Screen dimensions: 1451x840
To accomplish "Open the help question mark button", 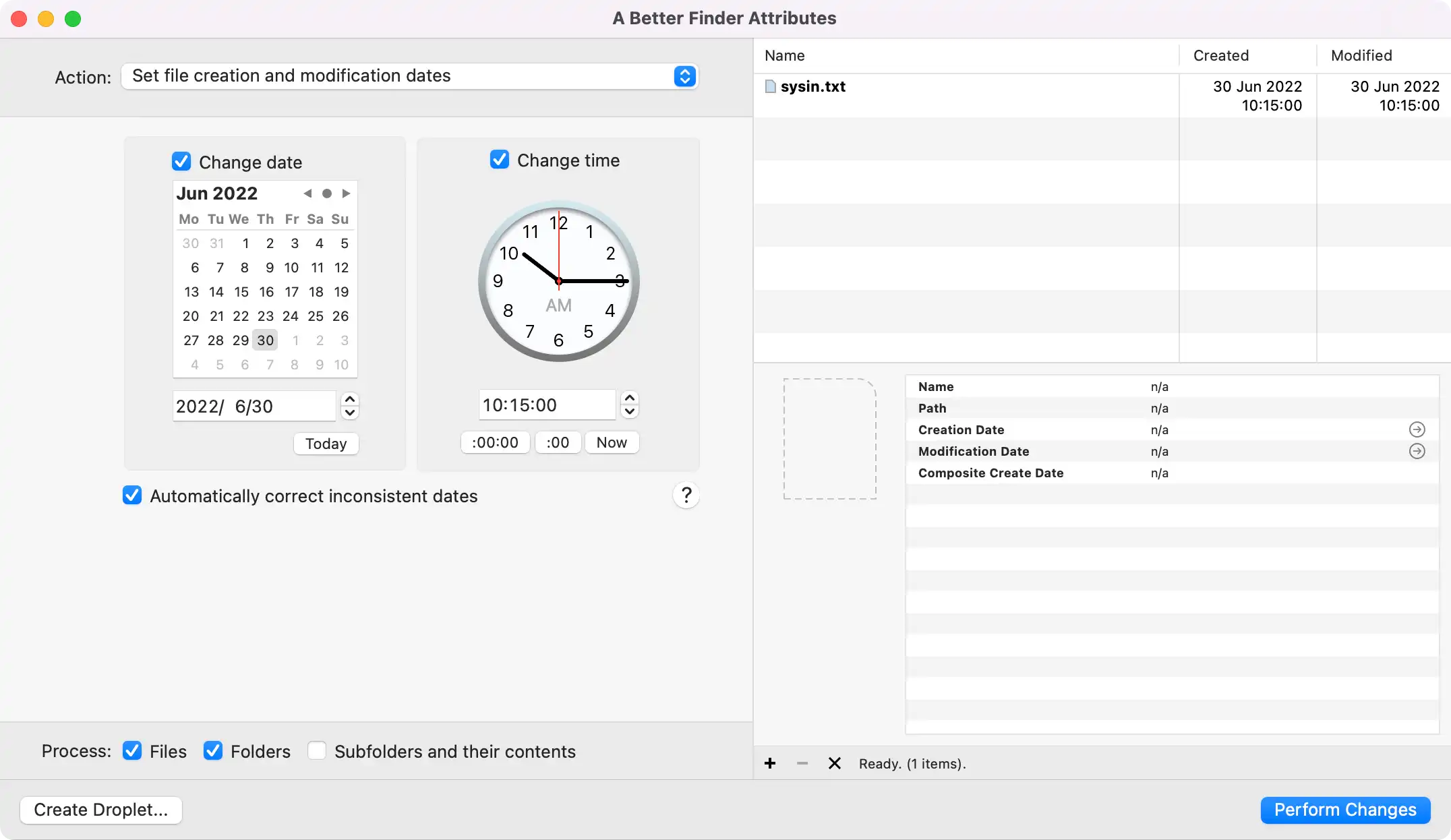I will [686, 496].
